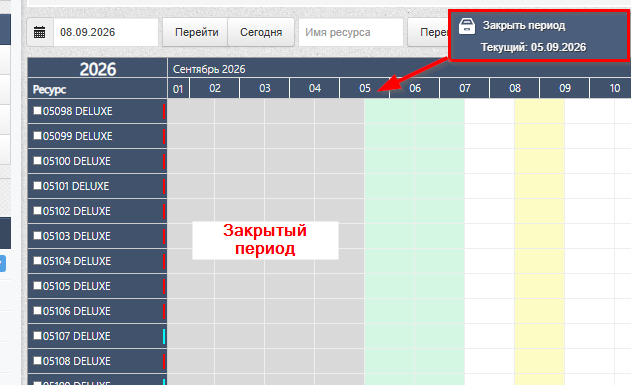631x385 pixels.
Task: Tick the checkbox for 05098 DELUXE
Action: pos(37,110)
